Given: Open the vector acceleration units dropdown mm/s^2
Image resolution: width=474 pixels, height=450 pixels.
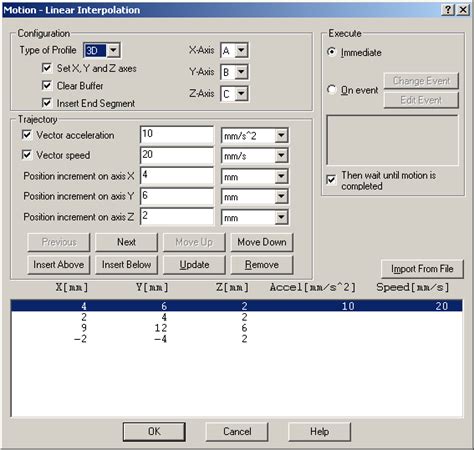Looking at the screenshot, I should [x=281, y=135].
